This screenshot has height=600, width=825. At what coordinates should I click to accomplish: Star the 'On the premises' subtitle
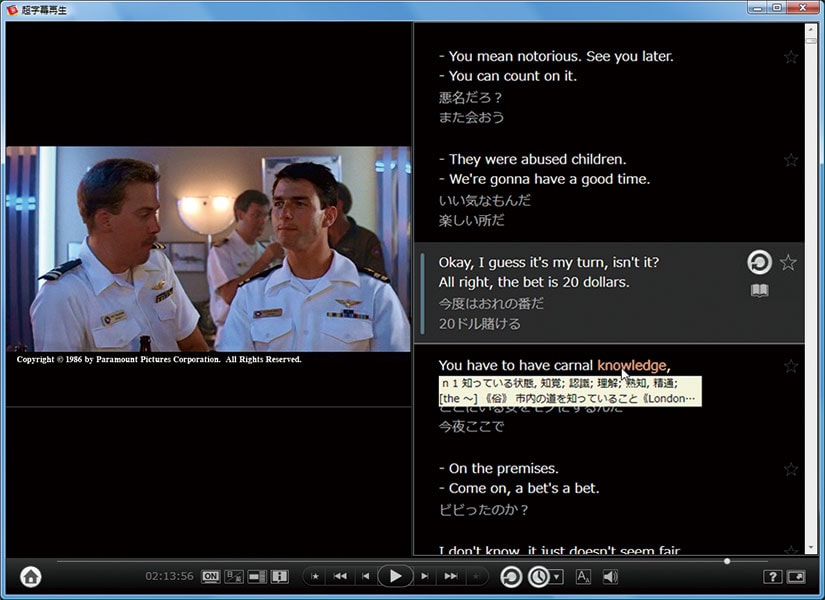pyautogui.click(x=791, y=469)
